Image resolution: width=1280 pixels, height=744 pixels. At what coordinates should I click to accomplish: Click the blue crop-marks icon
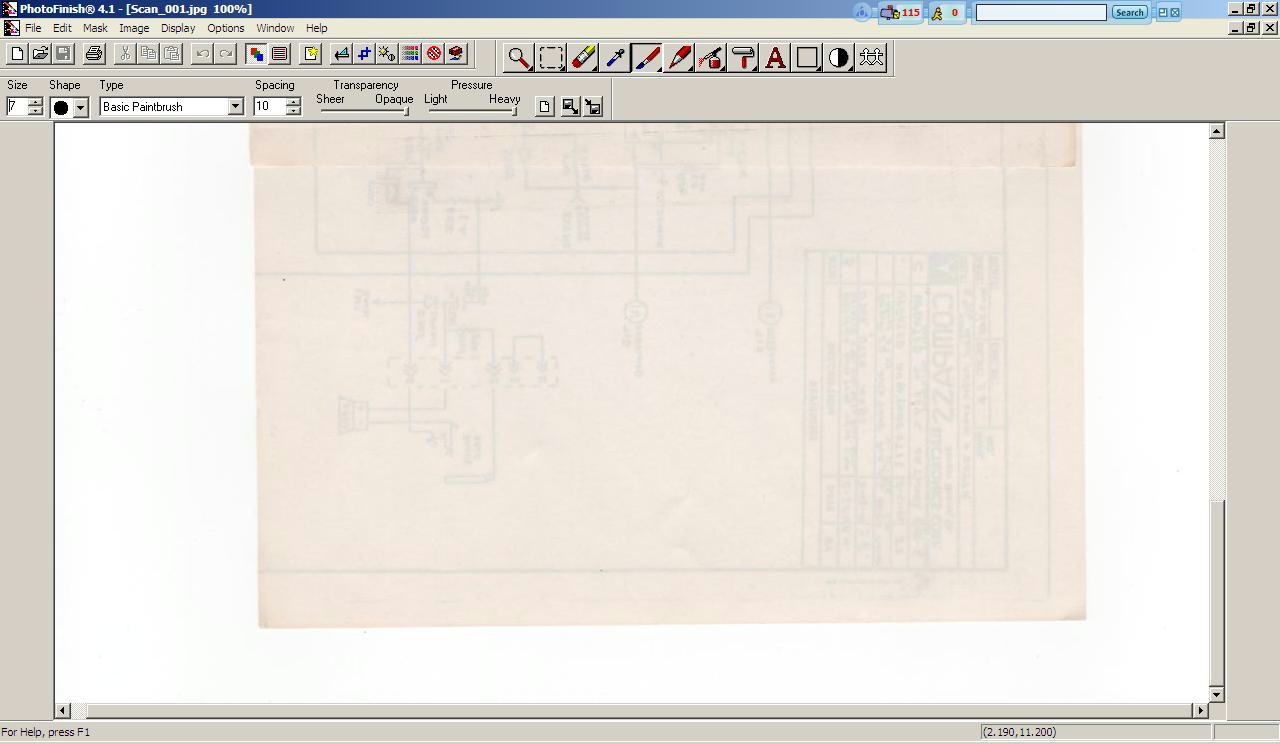(x=364, y=53)
